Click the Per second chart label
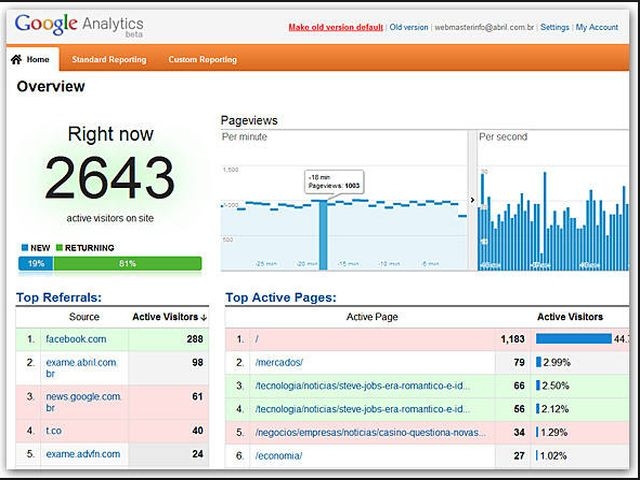The height and width of the screenshot is (480, 640). coord(503,137)
